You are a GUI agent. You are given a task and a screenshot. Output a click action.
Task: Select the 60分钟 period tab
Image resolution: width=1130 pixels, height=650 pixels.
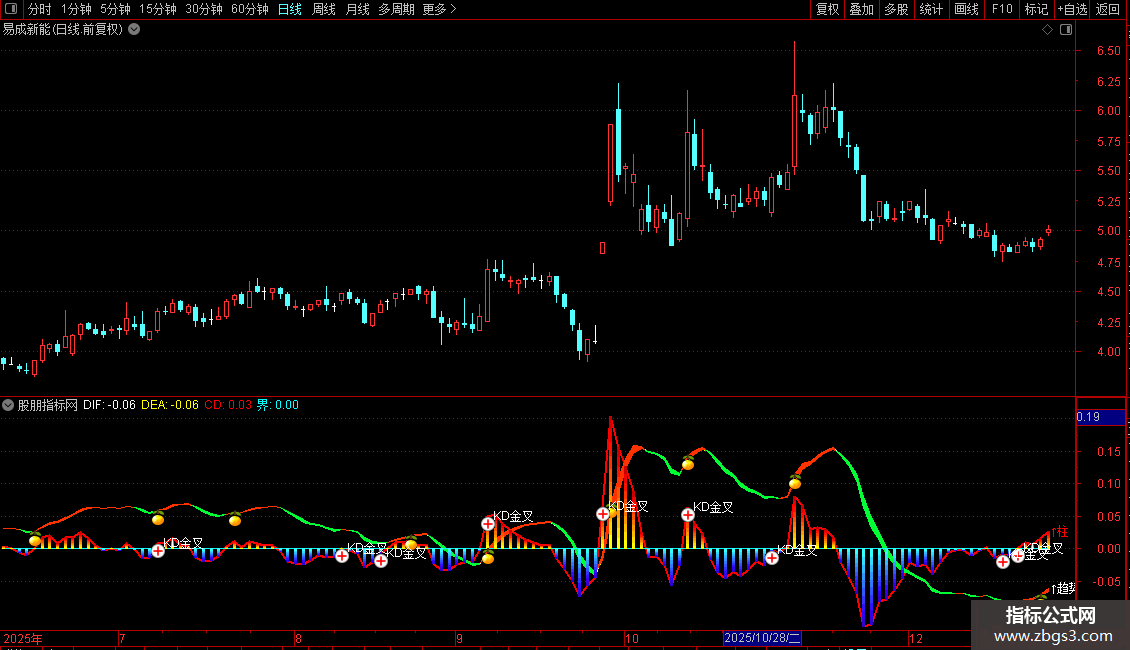pos(250,10)
